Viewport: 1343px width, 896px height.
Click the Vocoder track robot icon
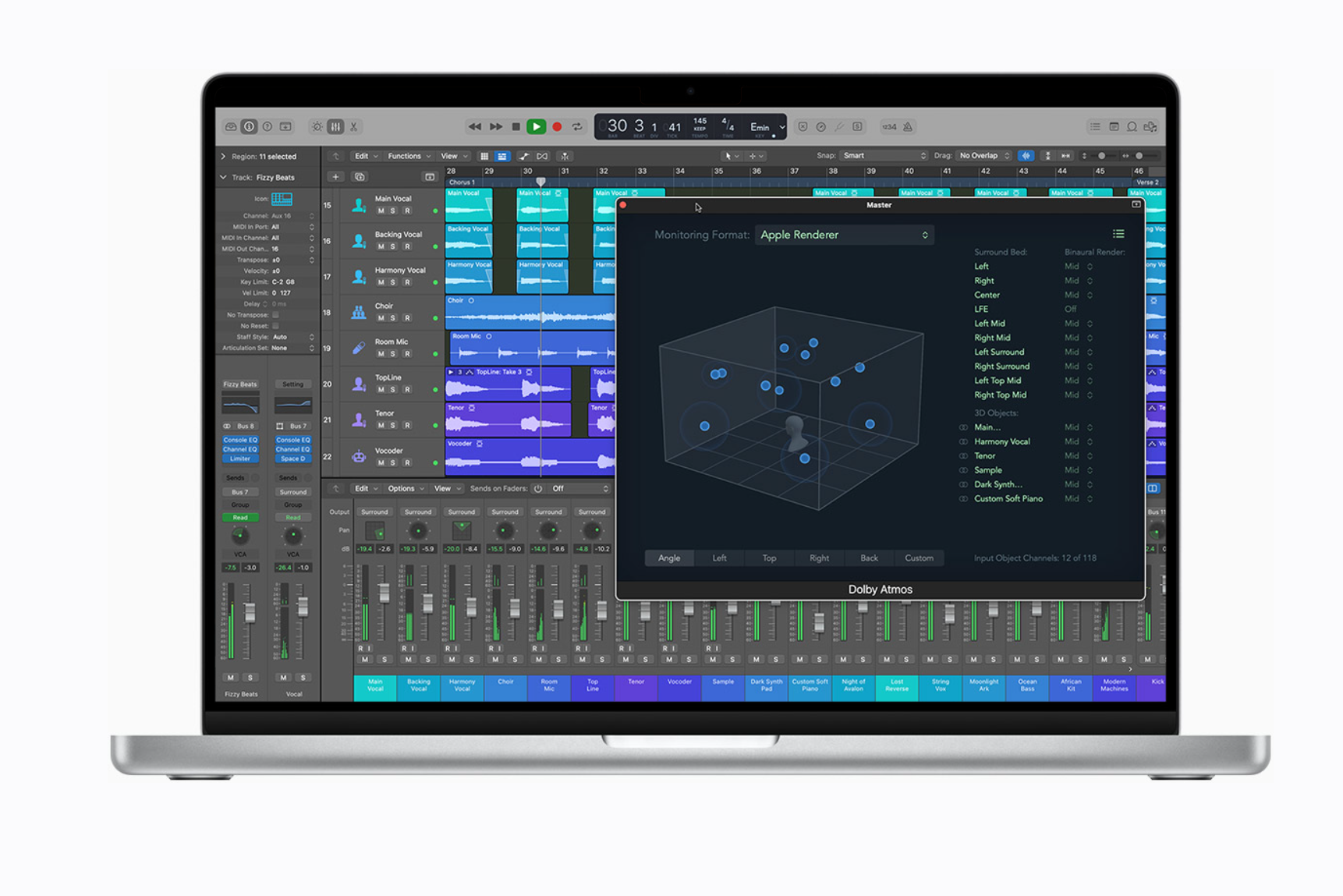tap(359, 456)
